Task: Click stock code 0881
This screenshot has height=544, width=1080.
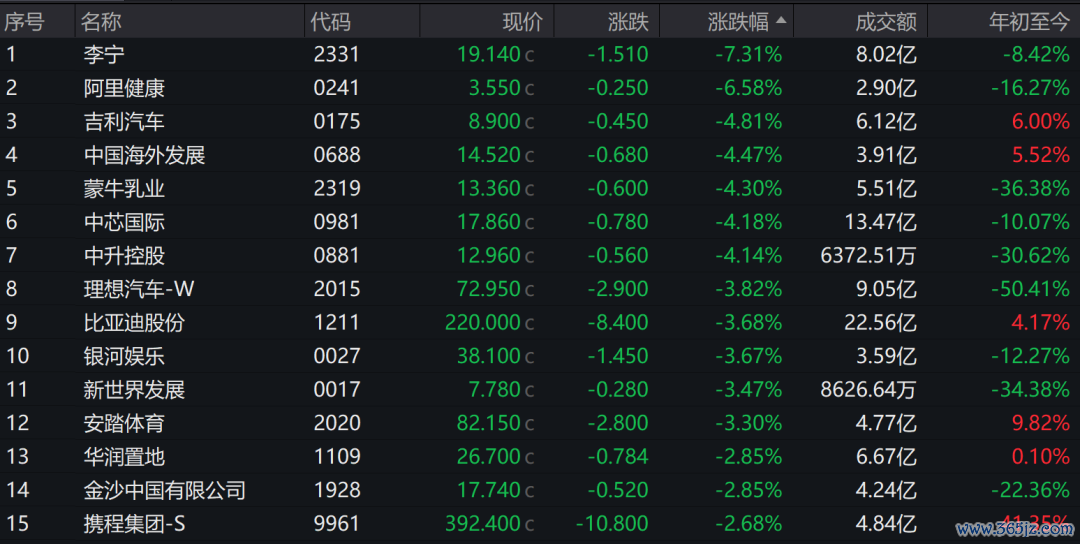Action: (x=337, y=255)
